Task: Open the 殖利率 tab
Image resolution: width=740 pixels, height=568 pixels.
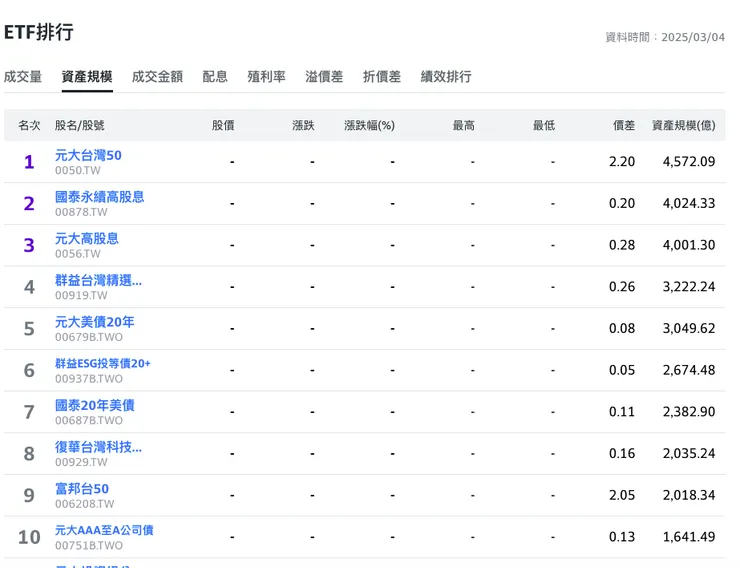Action: (266, 76)
